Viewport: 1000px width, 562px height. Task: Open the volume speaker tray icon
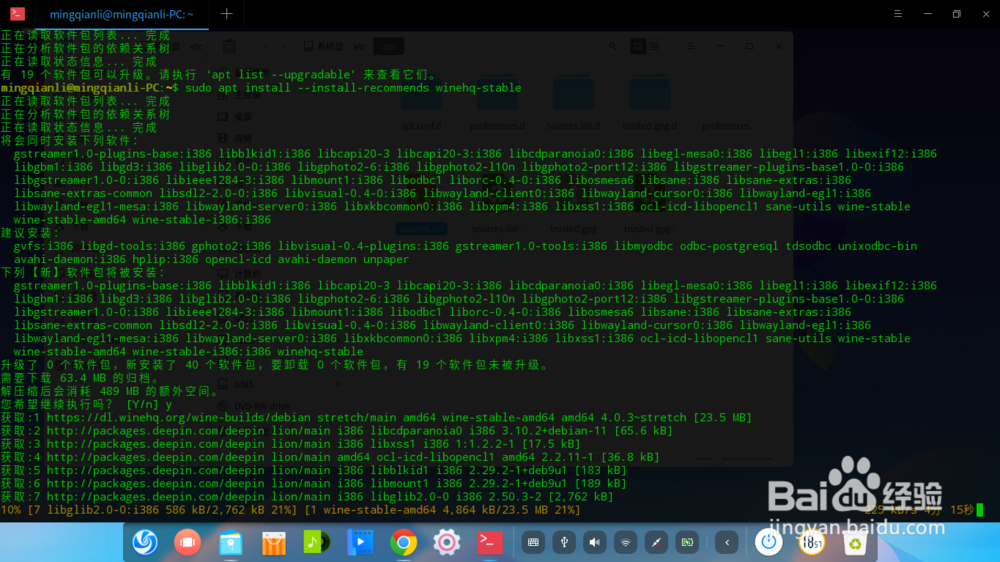click(594, 542)
